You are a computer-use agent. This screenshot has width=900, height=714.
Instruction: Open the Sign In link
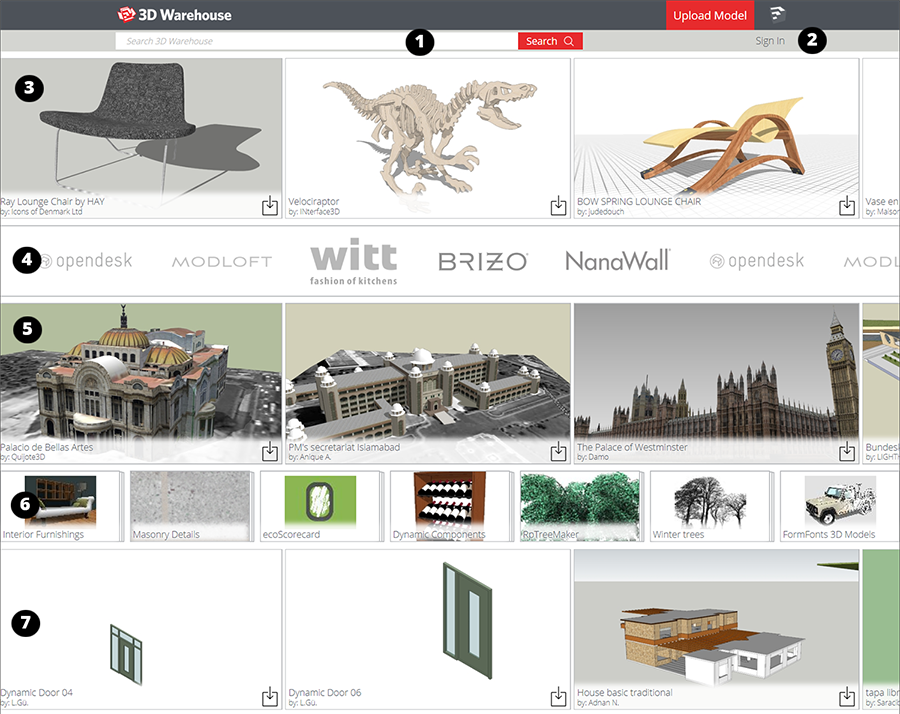[769, 41]
